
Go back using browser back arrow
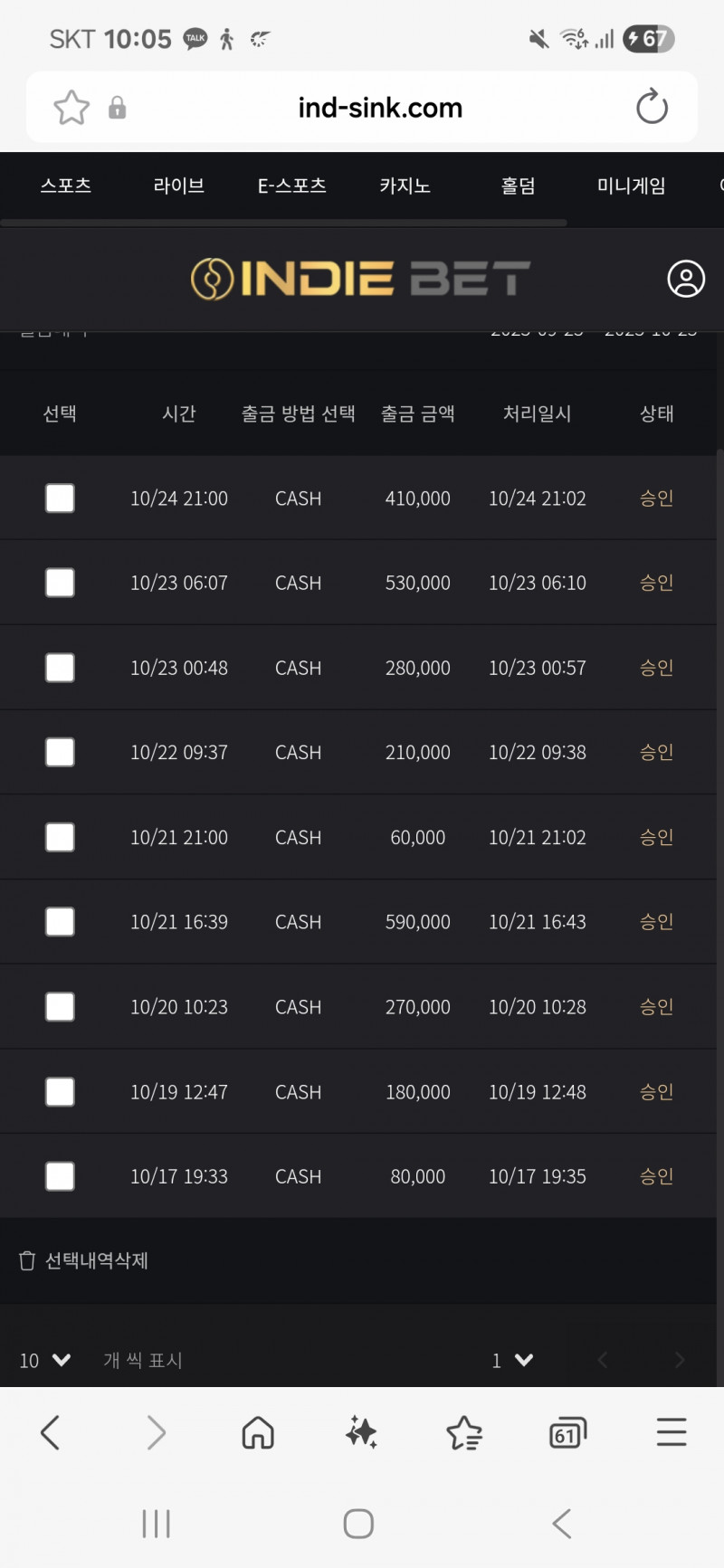[x=51, y=1432]
